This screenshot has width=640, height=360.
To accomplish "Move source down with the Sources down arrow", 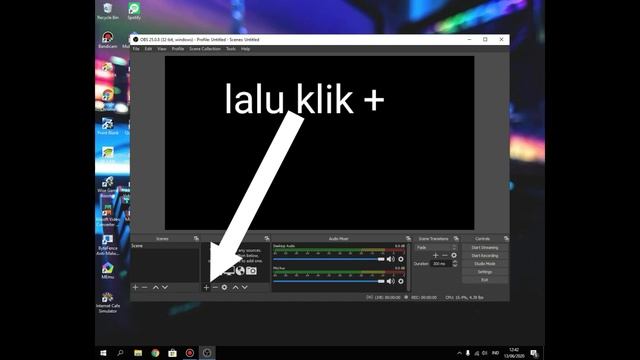I will pos(244,287).
